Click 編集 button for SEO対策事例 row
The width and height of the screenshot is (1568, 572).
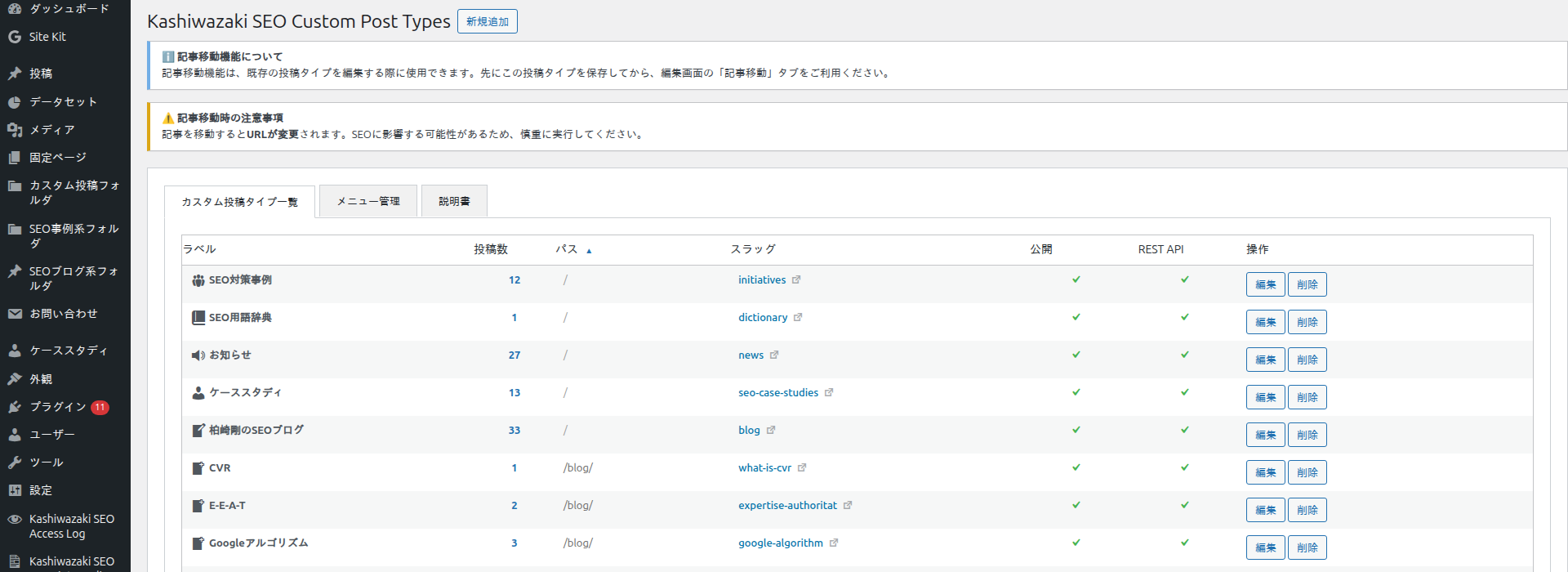[1265, 284]
